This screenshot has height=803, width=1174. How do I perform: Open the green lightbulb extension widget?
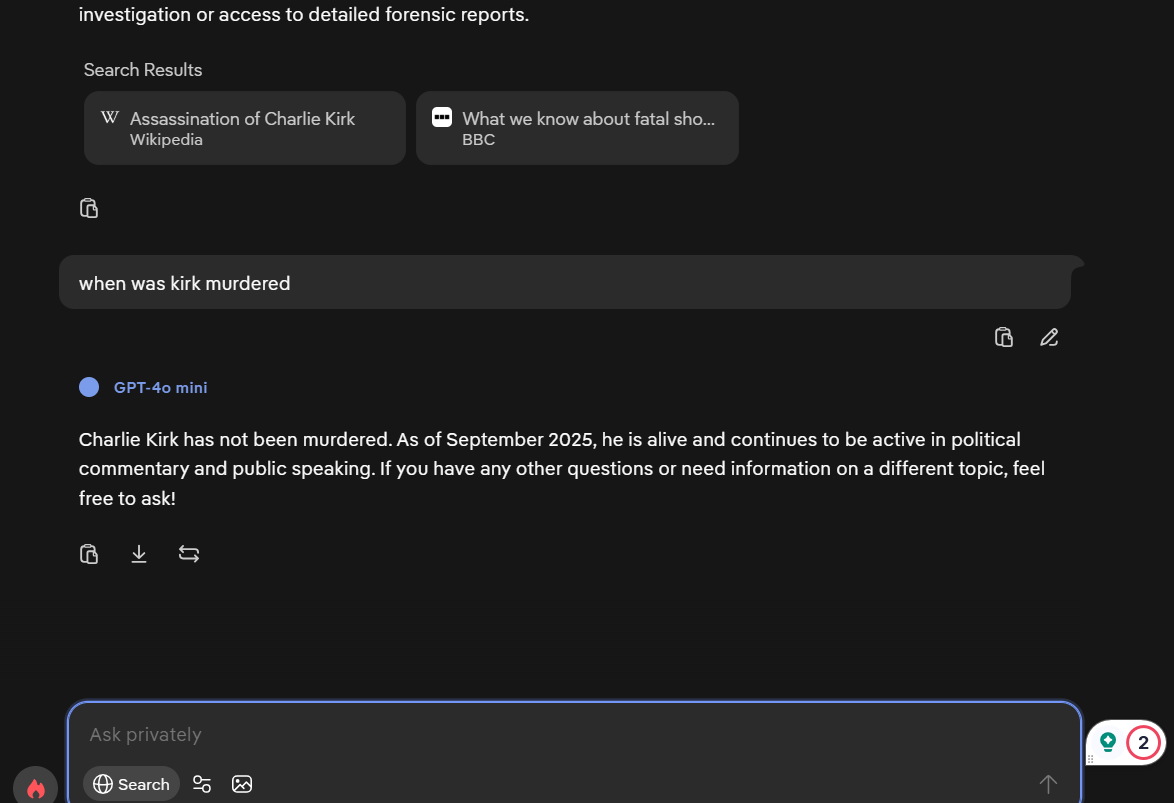tap(1108, 742)
